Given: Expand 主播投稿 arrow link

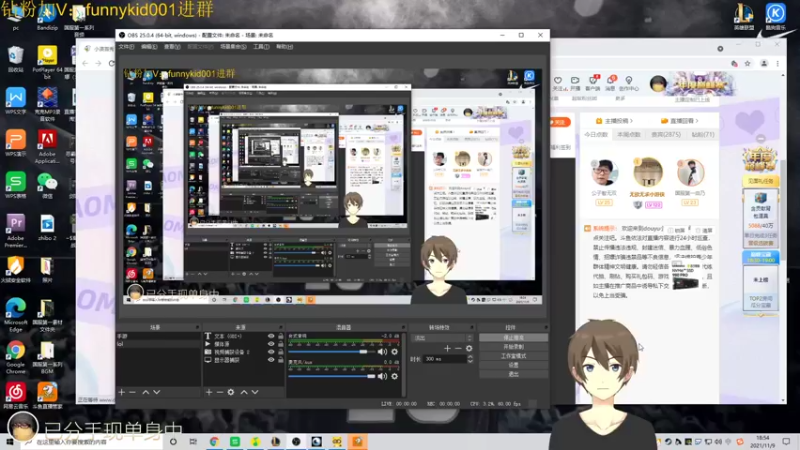Looking at the screenshot, I should tap(615, 121).
